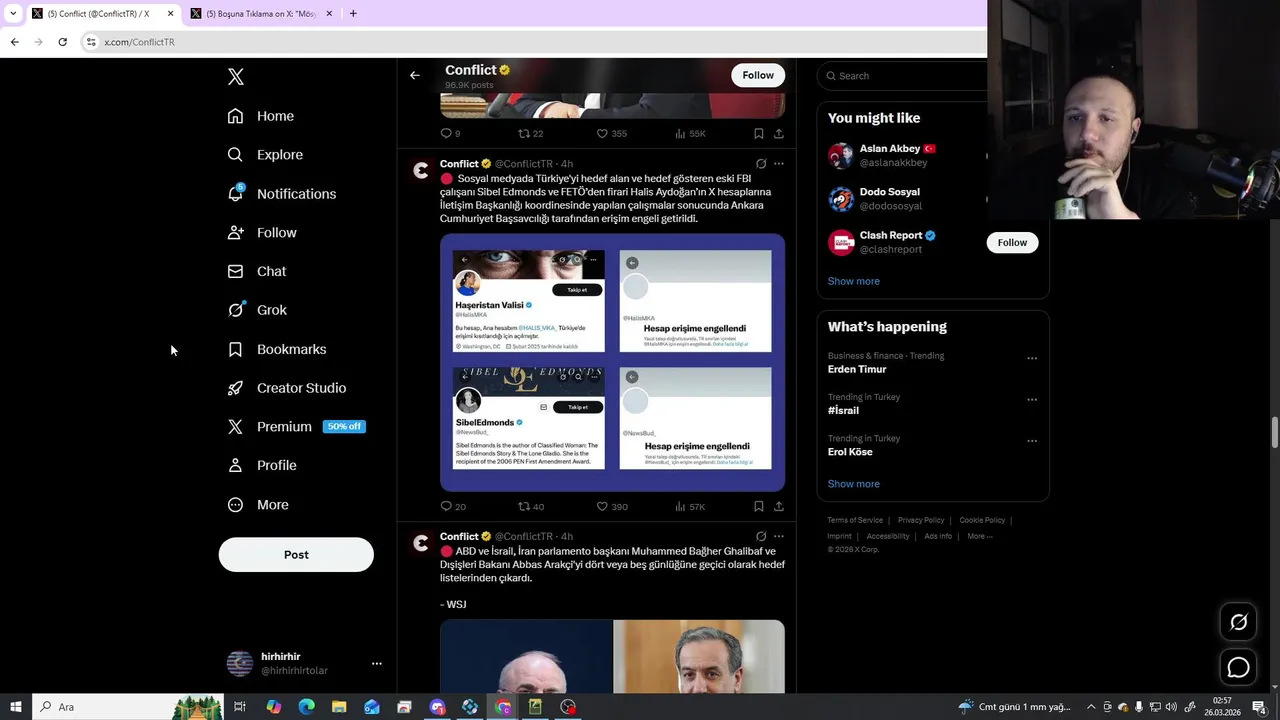Open the Privacy Policy link
1280x720 pixels.
pos(921,520)
